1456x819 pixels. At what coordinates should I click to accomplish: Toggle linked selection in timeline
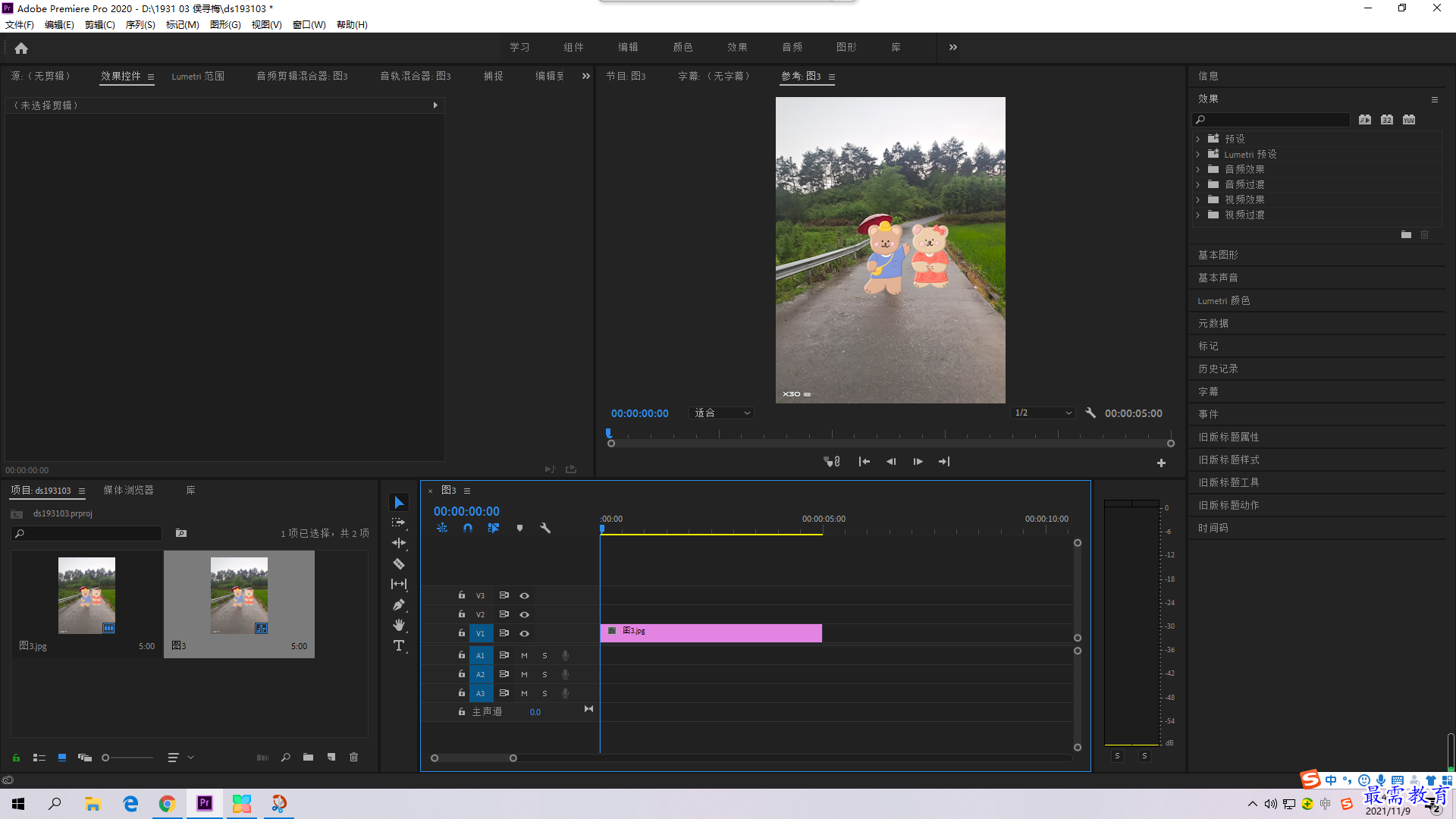click(494, 528)
